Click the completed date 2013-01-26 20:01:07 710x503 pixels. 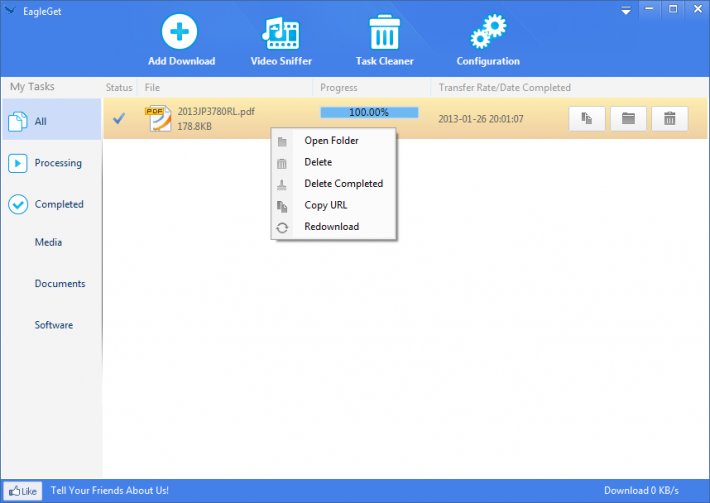pyautogui.click(x=481, y=119)
